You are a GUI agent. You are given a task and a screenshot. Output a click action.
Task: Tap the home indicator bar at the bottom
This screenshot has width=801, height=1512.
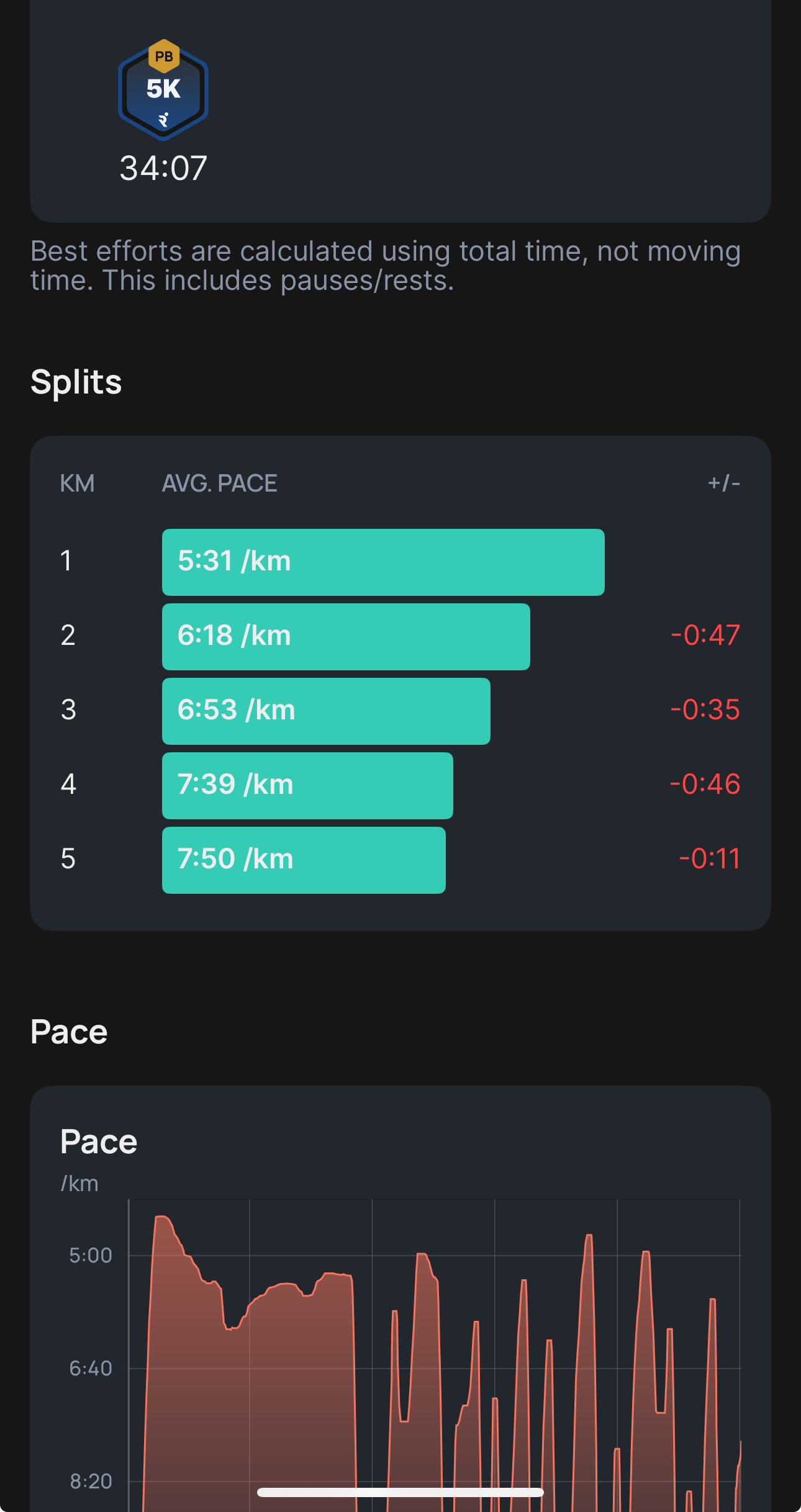[400, 1492]
